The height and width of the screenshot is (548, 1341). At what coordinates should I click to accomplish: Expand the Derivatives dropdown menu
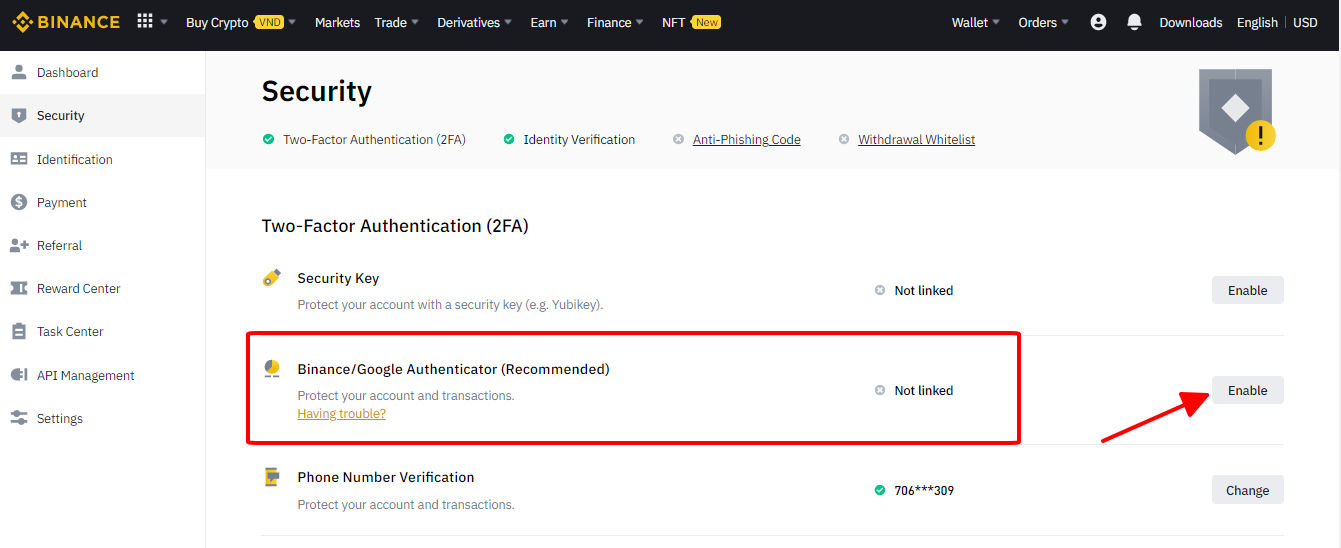[475, 22]
